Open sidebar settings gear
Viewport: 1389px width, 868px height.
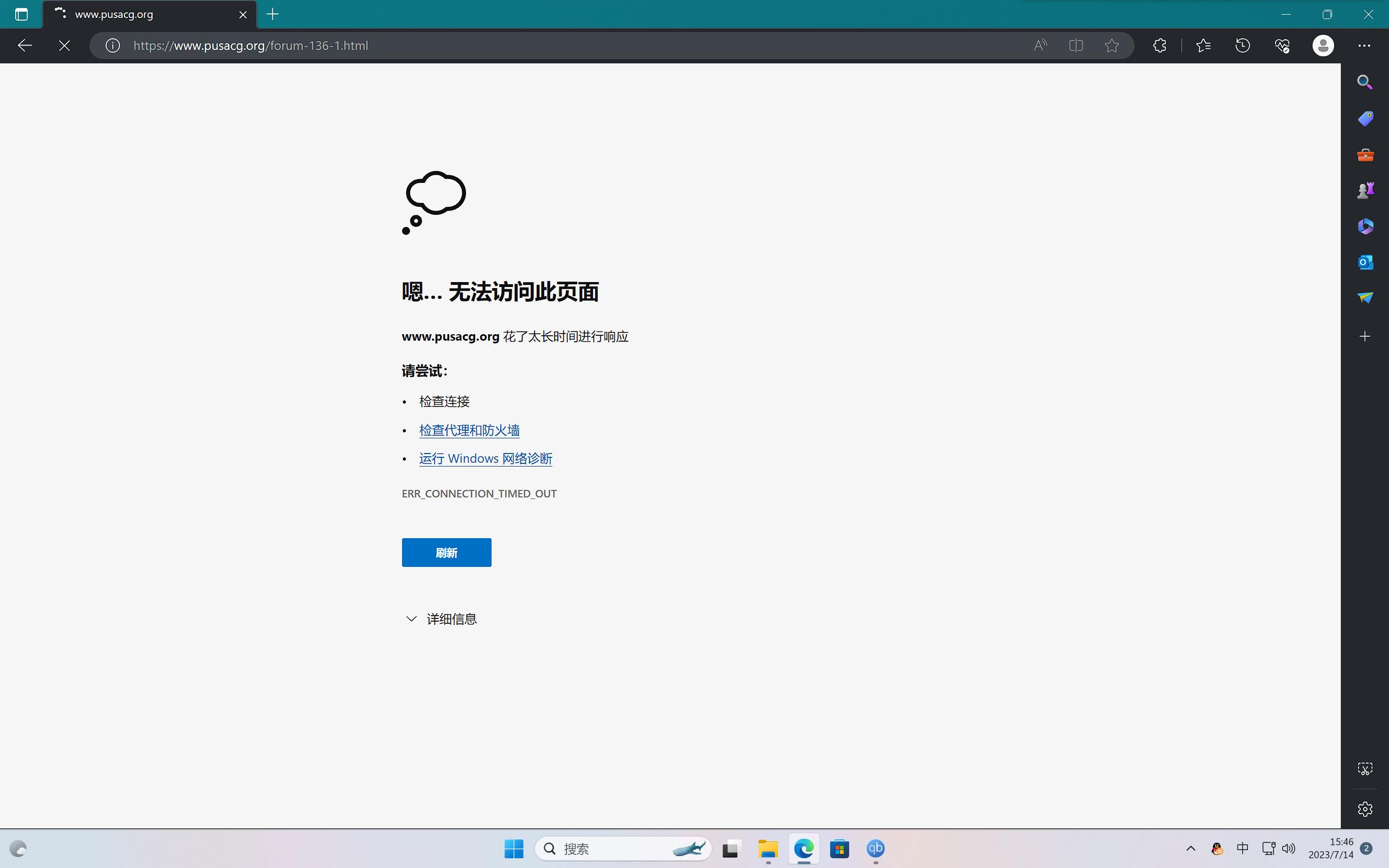(x=1365, y=809)
